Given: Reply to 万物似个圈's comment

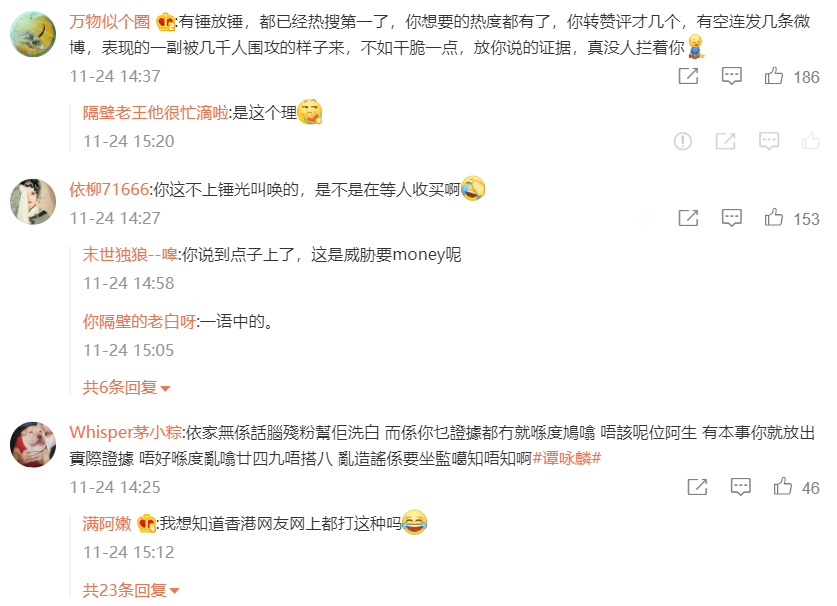Looking at the screenshot, I should click(731, 76).
